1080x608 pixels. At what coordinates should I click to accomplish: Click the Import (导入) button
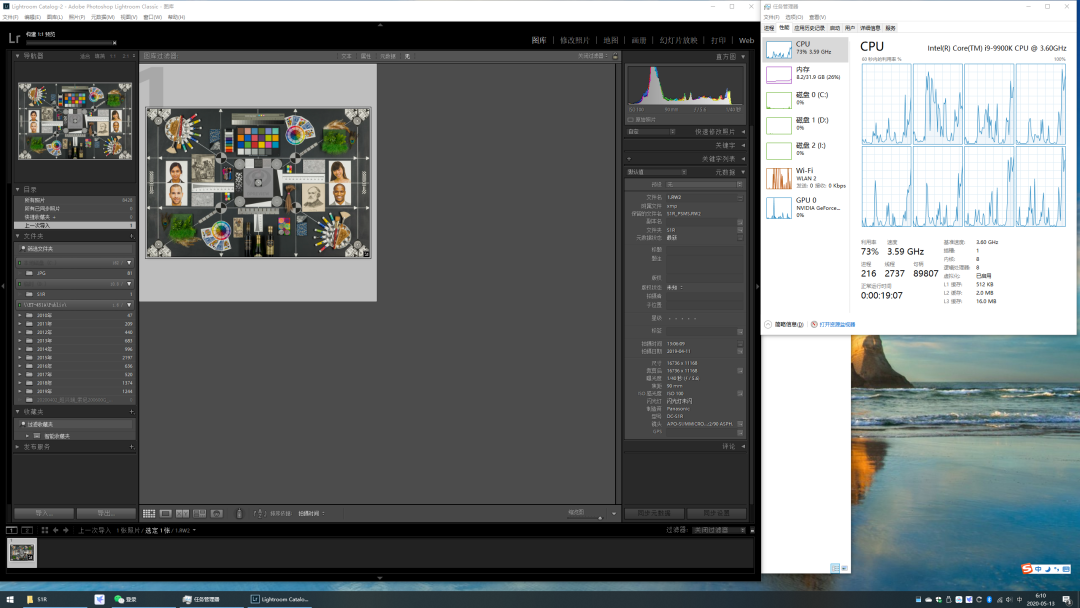(43, 513)
